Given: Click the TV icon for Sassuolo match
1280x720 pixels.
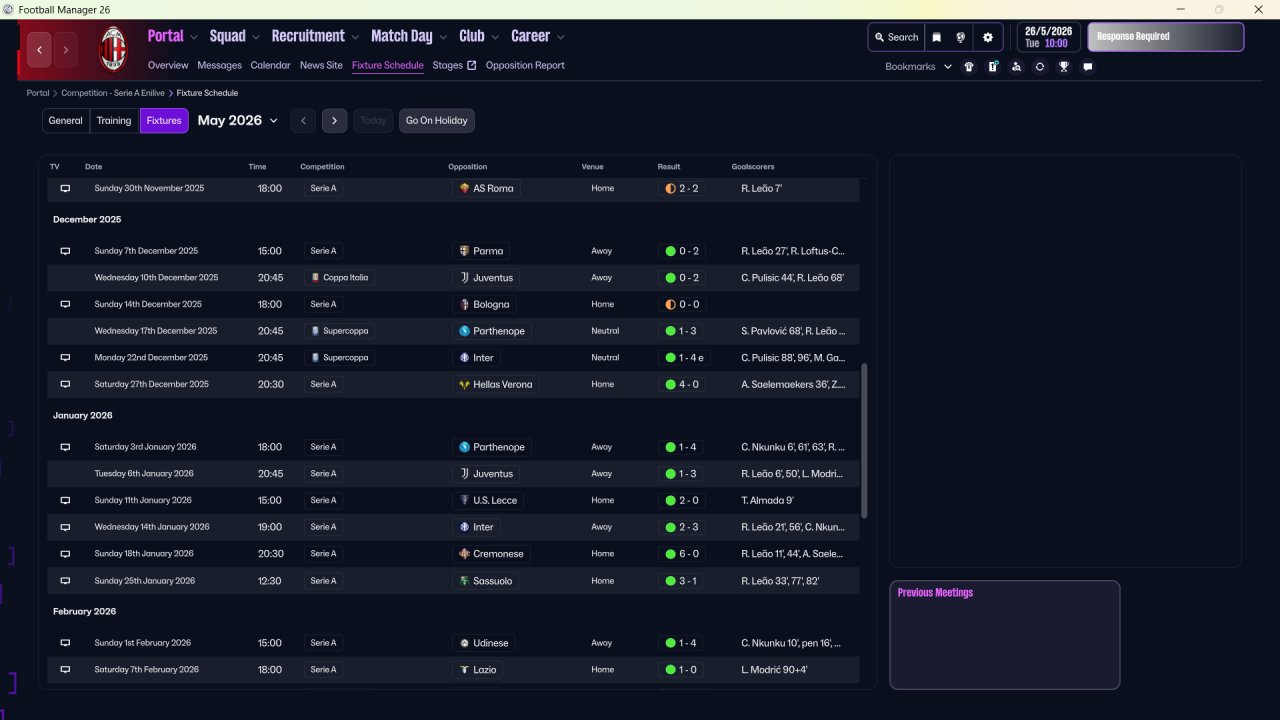Looking at the screenshot, I should (65, 580).
